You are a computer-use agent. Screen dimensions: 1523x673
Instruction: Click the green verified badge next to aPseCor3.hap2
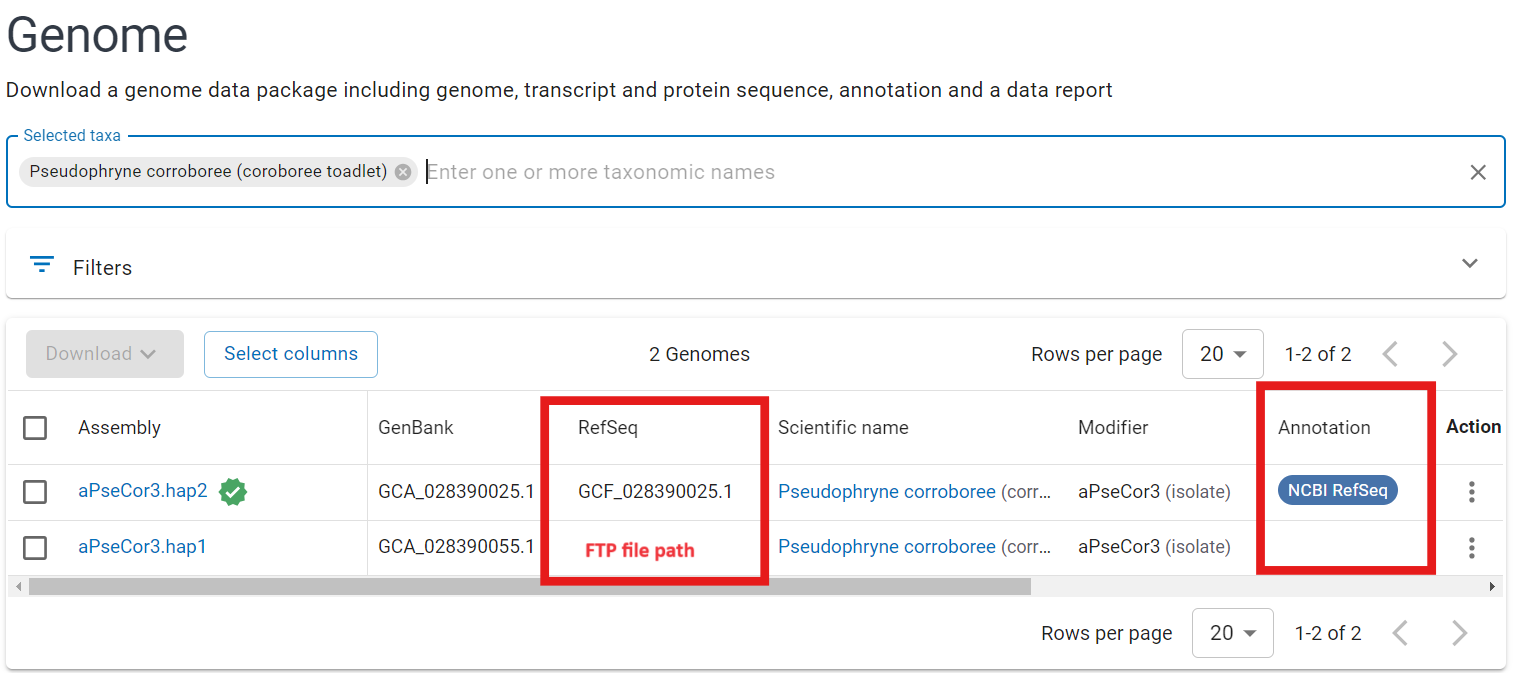click(233, 491)
